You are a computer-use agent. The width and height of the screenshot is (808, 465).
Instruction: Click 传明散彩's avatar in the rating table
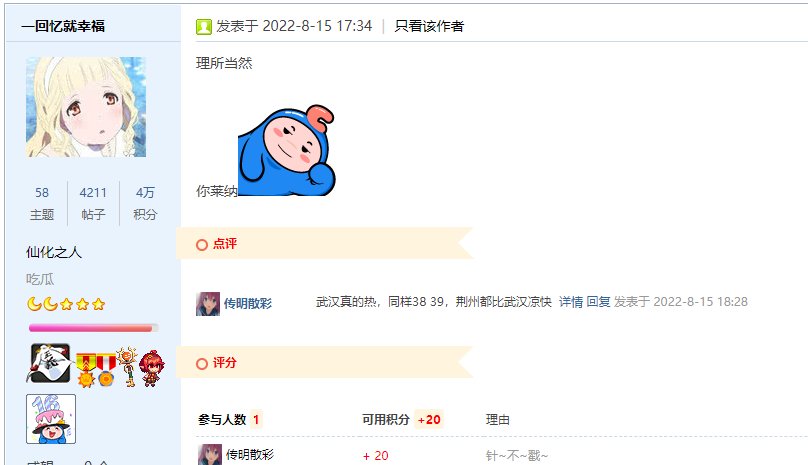[x=210, y=455]
